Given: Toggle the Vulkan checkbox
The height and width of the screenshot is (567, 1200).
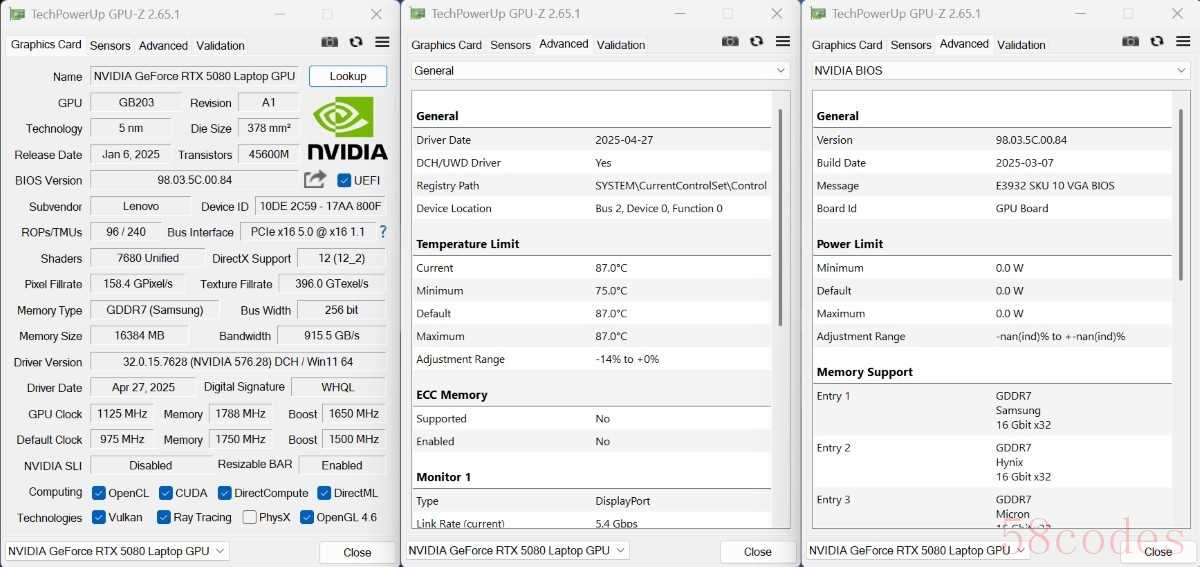Looking at the screenshot, I should [99, 517].
